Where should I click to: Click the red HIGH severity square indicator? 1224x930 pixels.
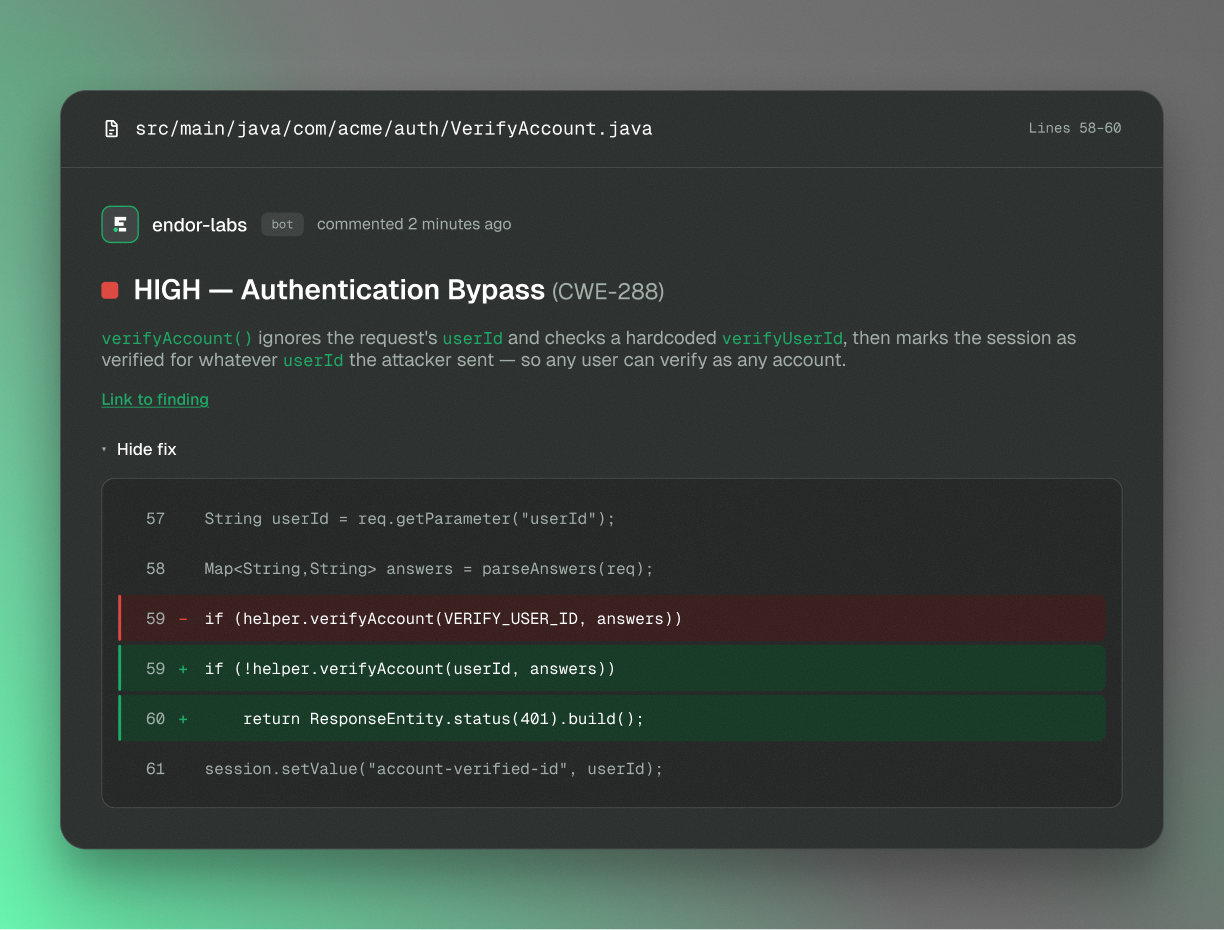pyautogui.click(x=110, y=290)
